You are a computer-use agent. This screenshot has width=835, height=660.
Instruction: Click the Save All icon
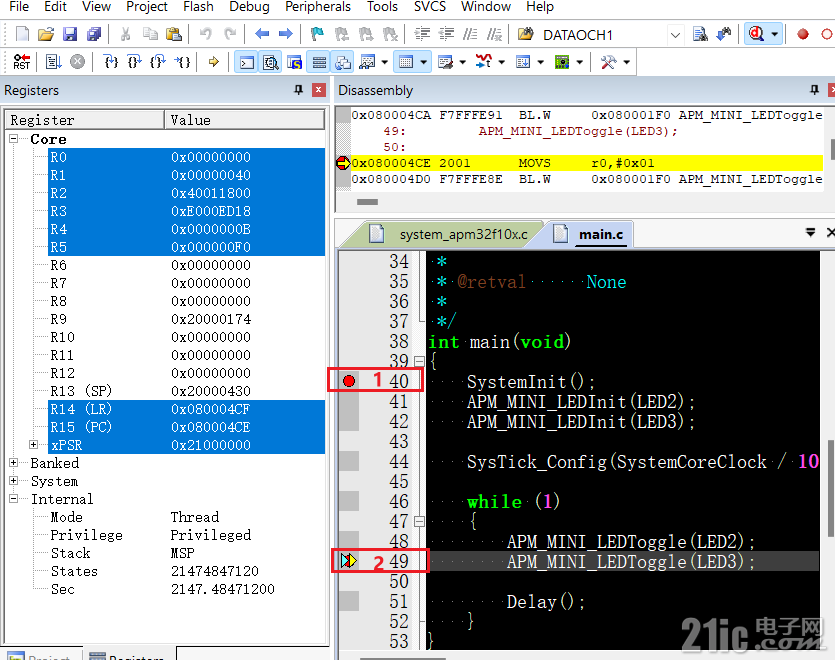94,34
